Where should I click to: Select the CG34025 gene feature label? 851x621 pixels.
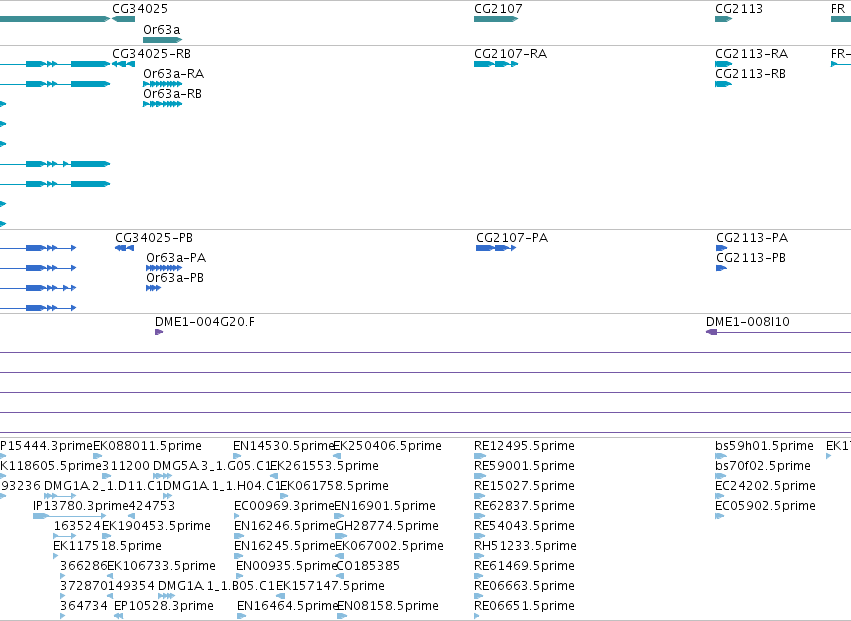[140, 9]
